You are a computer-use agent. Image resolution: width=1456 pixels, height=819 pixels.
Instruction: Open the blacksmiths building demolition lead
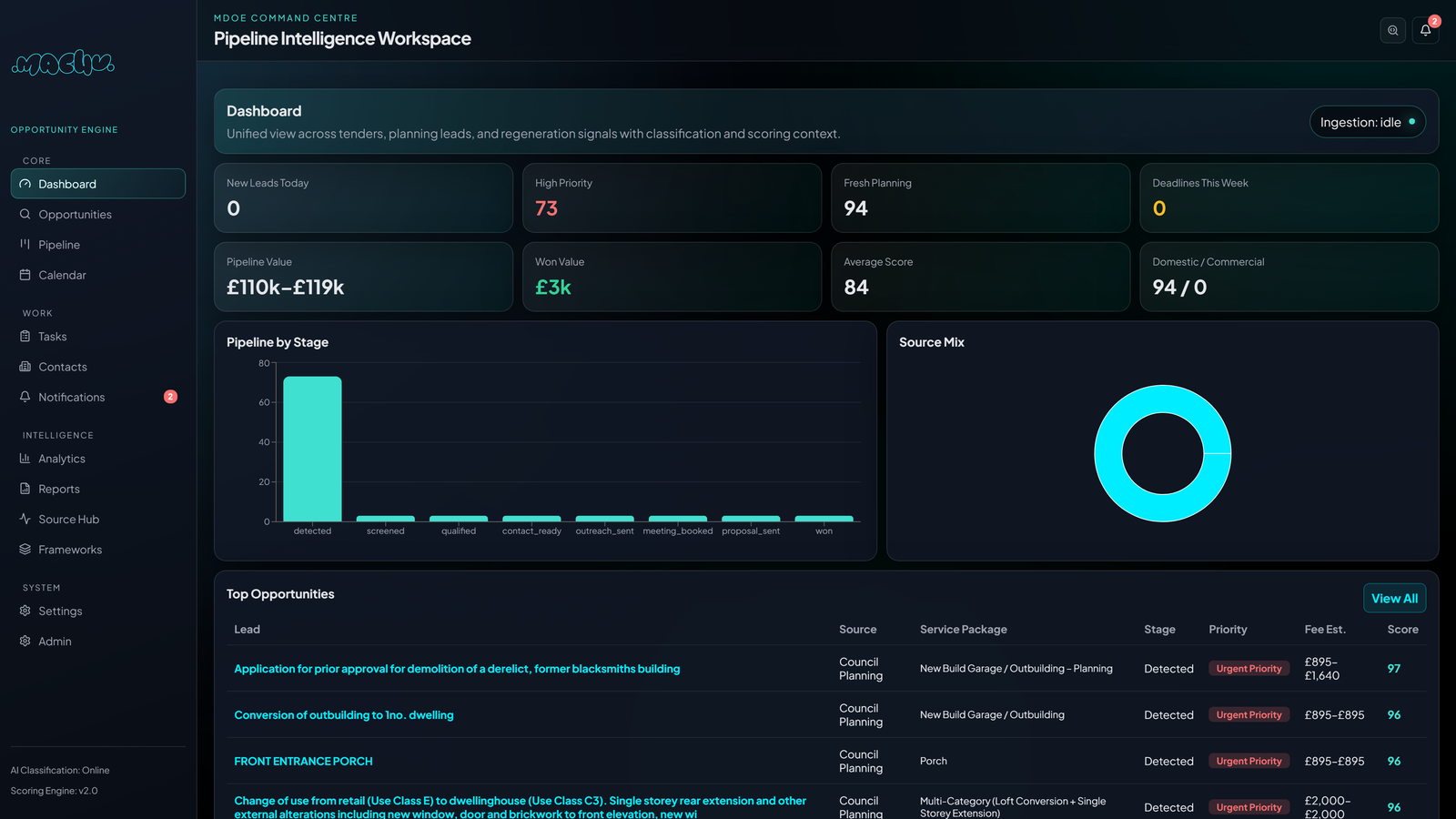(x=457, y=669)
